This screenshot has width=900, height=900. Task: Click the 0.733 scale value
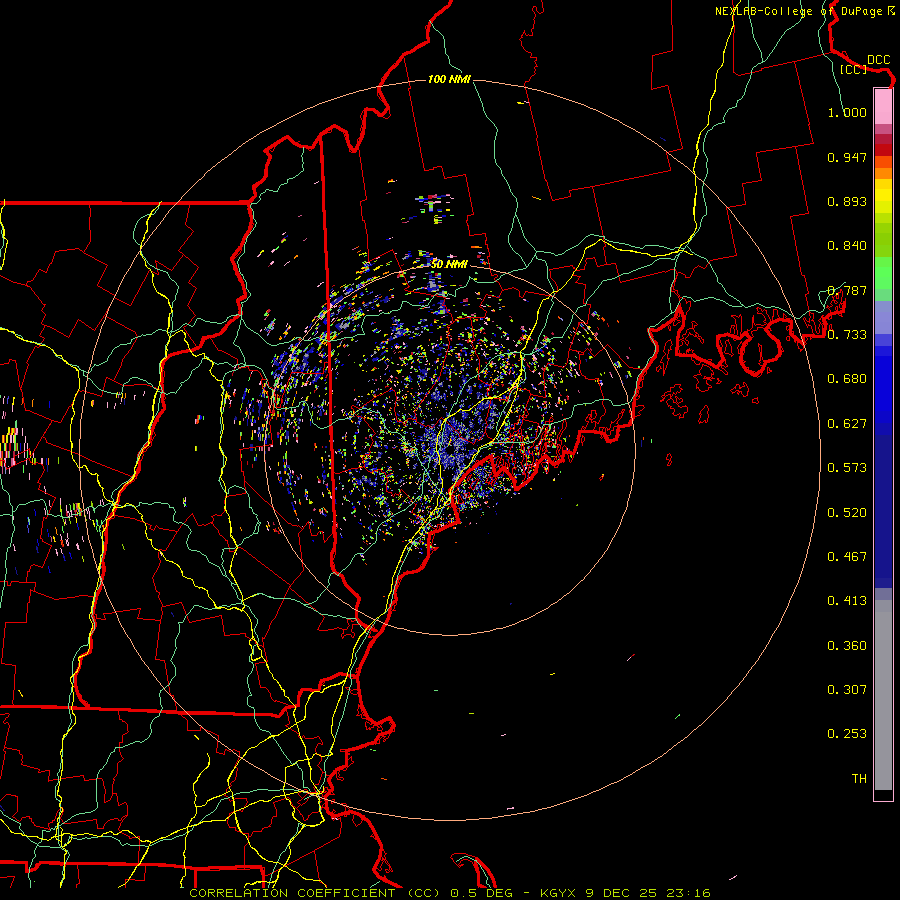pos(847,335)
